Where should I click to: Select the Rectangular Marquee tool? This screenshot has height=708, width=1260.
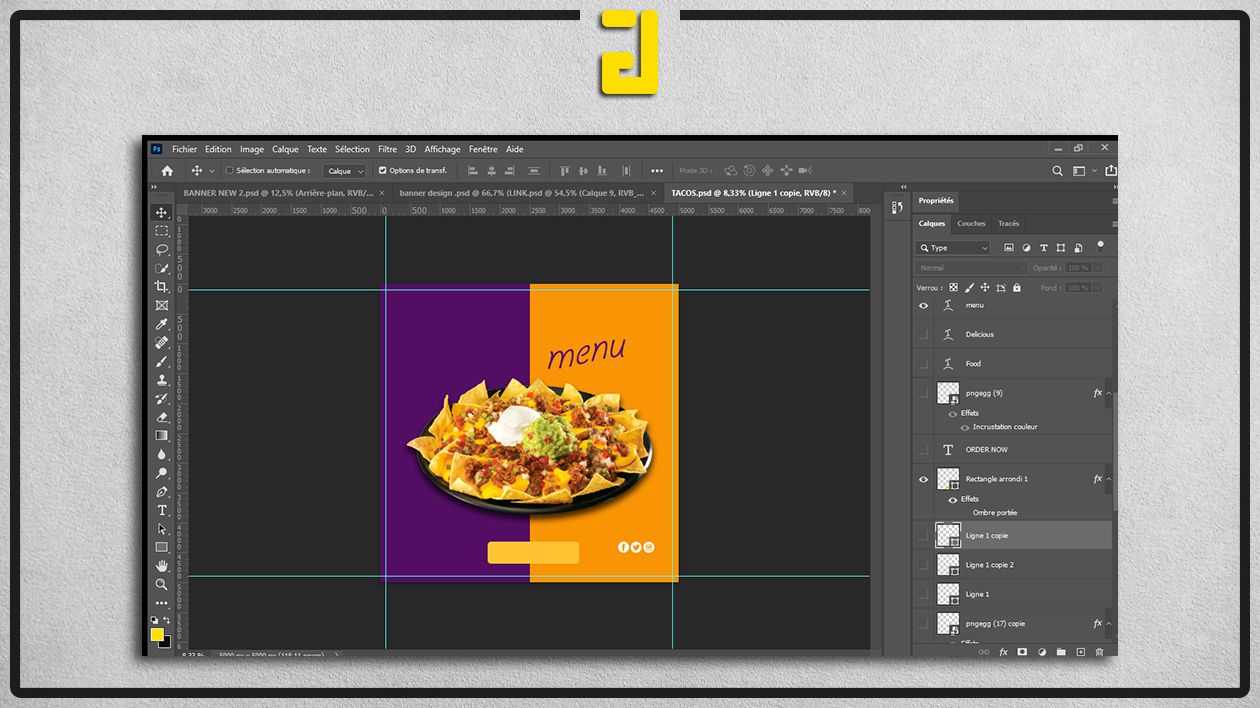click(161, 231)
